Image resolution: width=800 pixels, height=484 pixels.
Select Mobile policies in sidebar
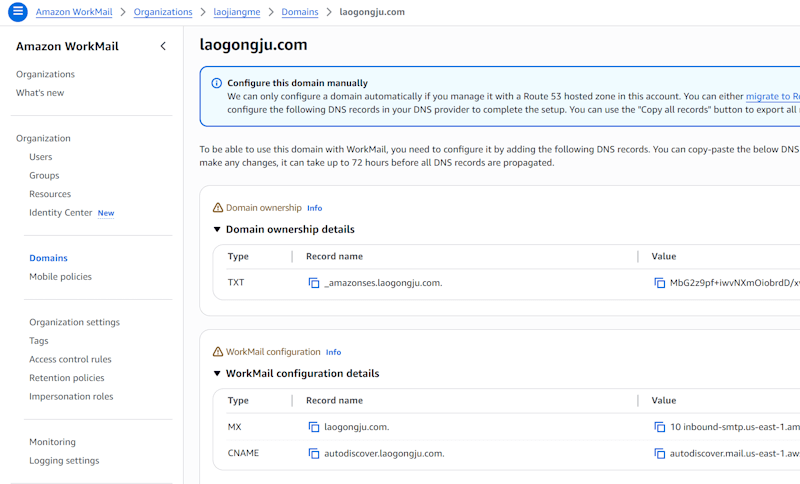60,277
